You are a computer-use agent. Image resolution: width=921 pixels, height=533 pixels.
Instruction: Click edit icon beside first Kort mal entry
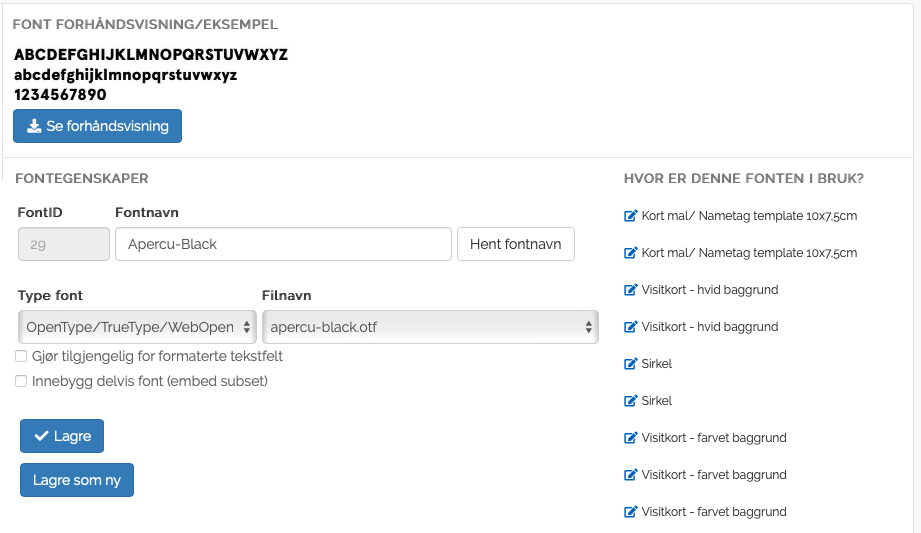pyautogui.click(x=630, y=216)
